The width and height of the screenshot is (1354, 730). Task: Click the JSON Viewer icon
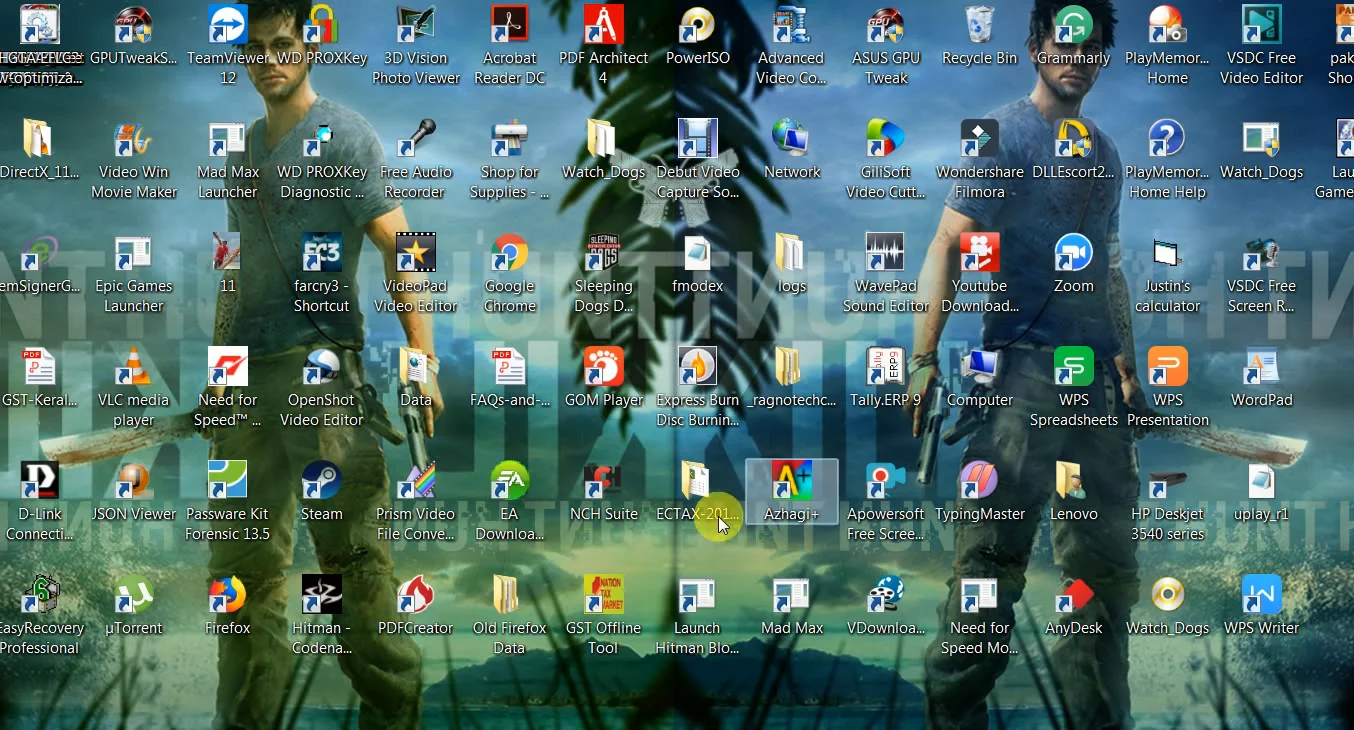point(134,481)
